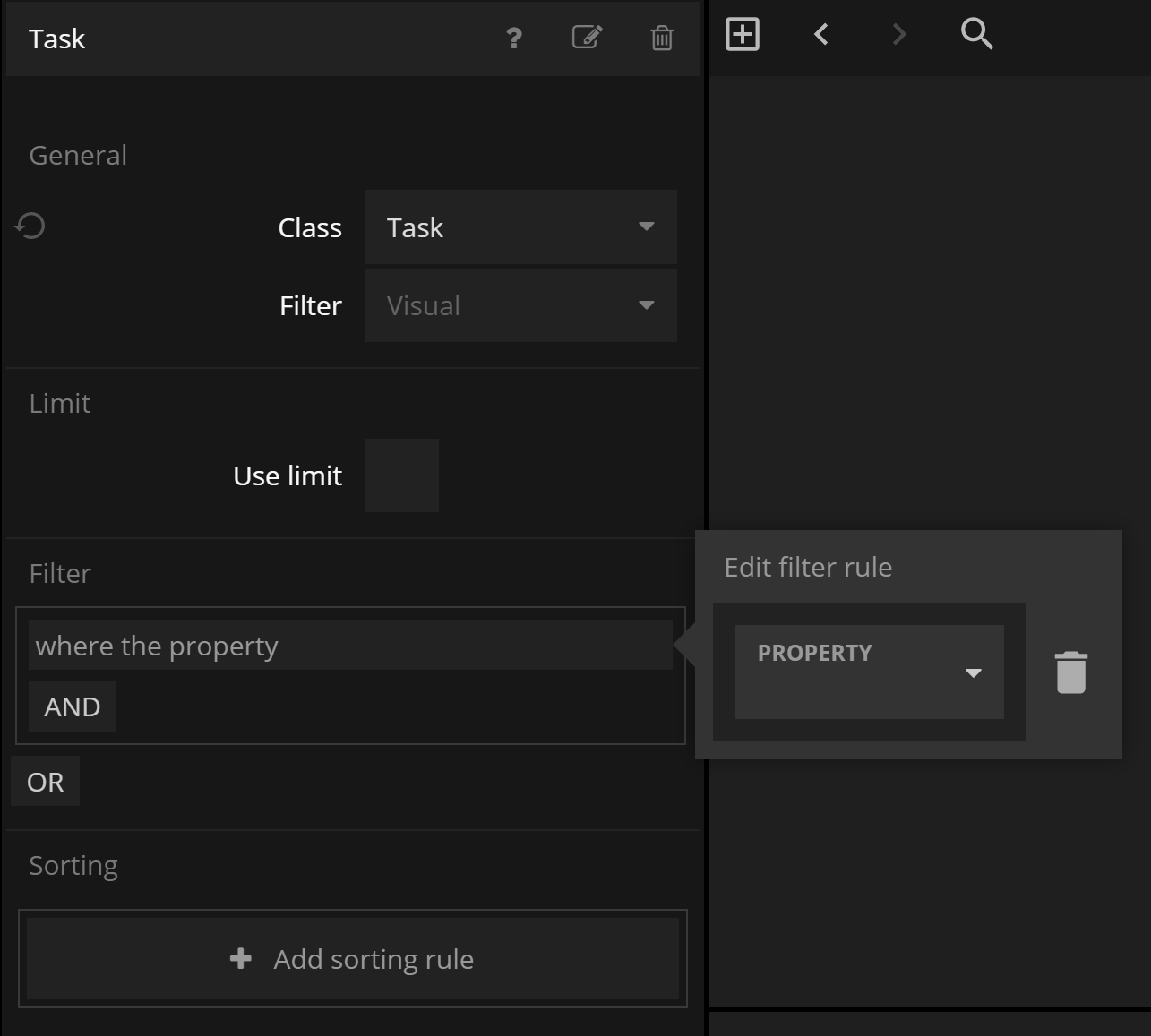The image size is (1151, 1036).
Task: Expand the Filter dropdown showing Visual
Action: click(520, 305)
